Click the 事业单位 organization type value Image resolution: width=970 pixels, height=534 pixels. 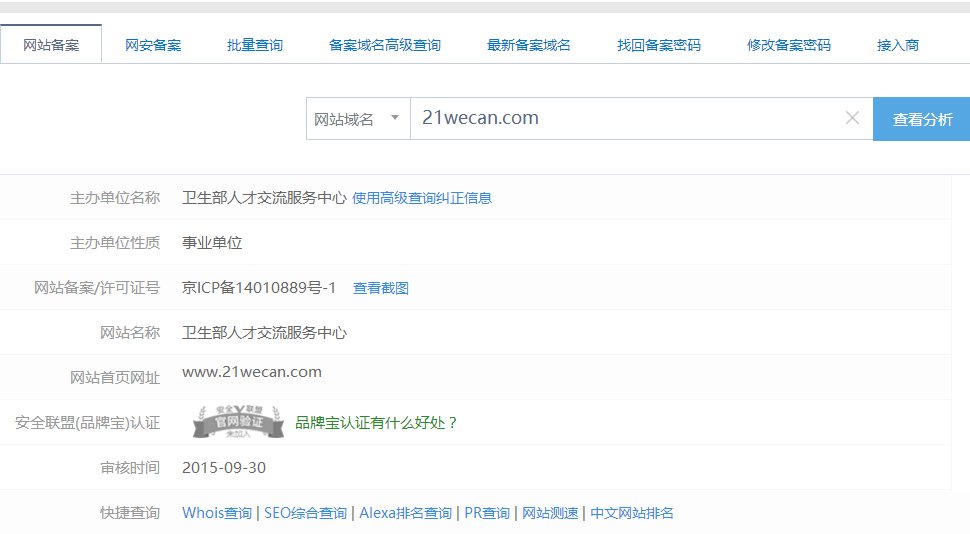click(x=212, y=243)
